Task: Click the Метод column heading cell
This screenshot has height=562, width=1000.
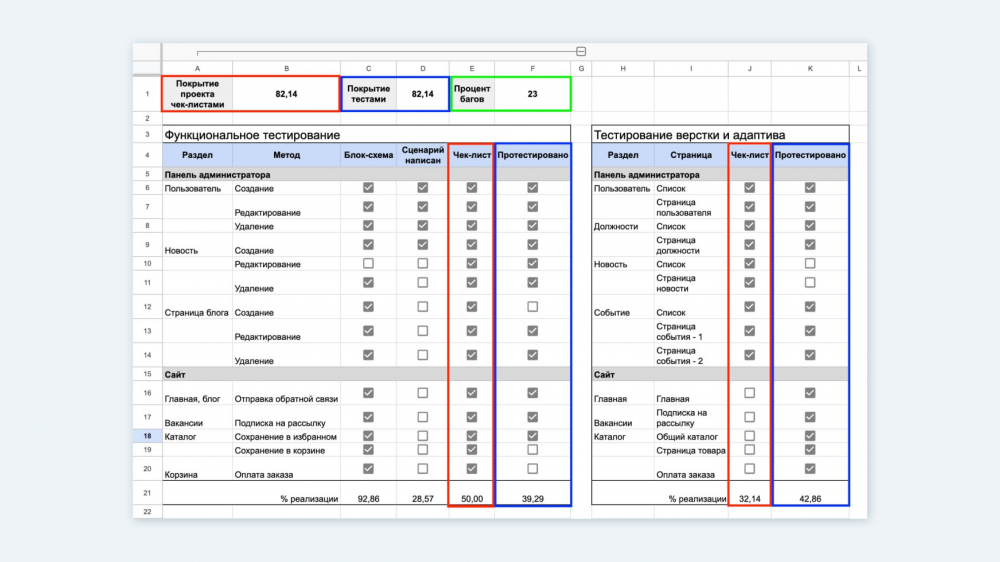Action: point(286,155)
